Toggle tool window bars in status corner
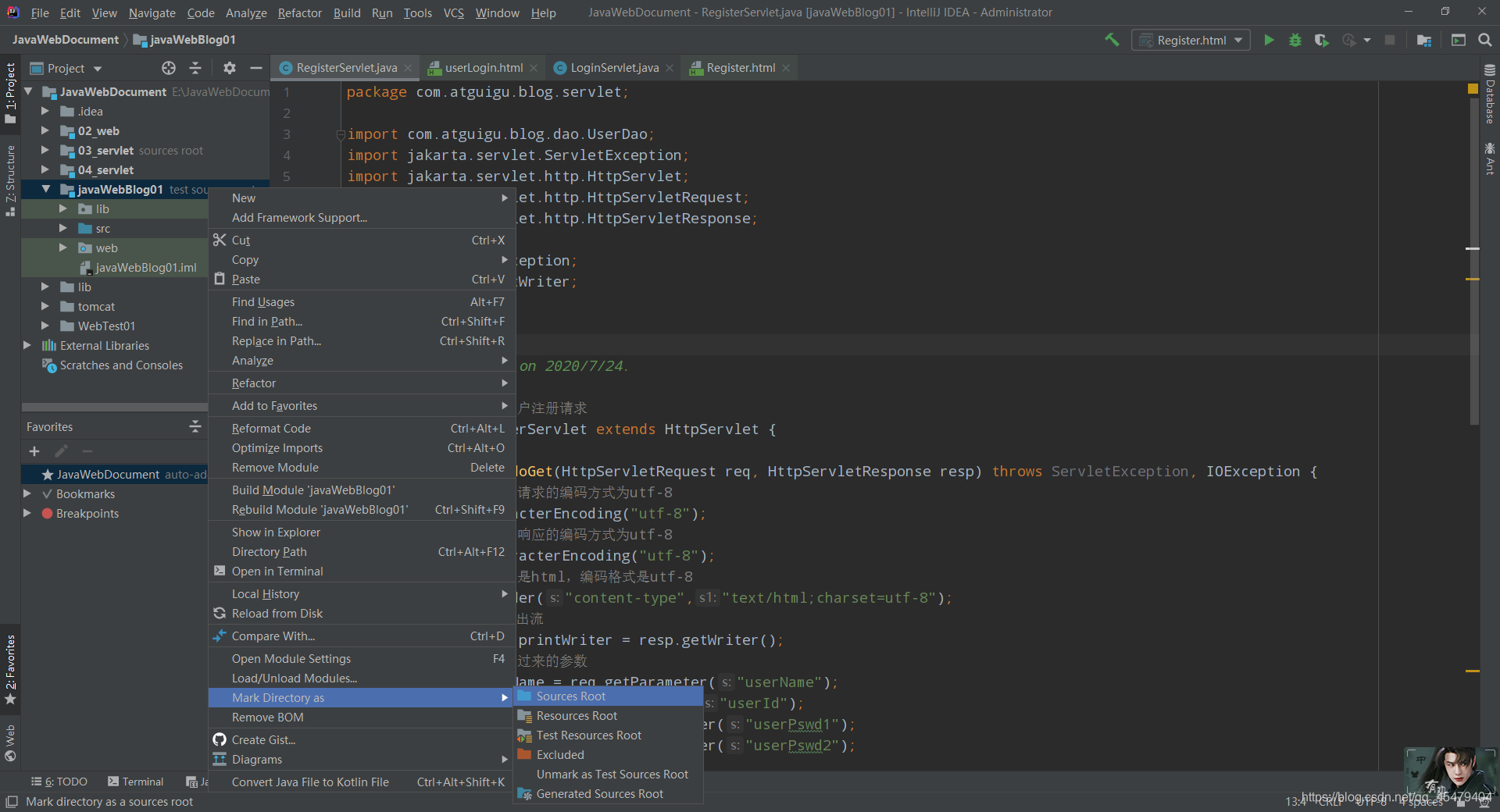 pos(11,802)
